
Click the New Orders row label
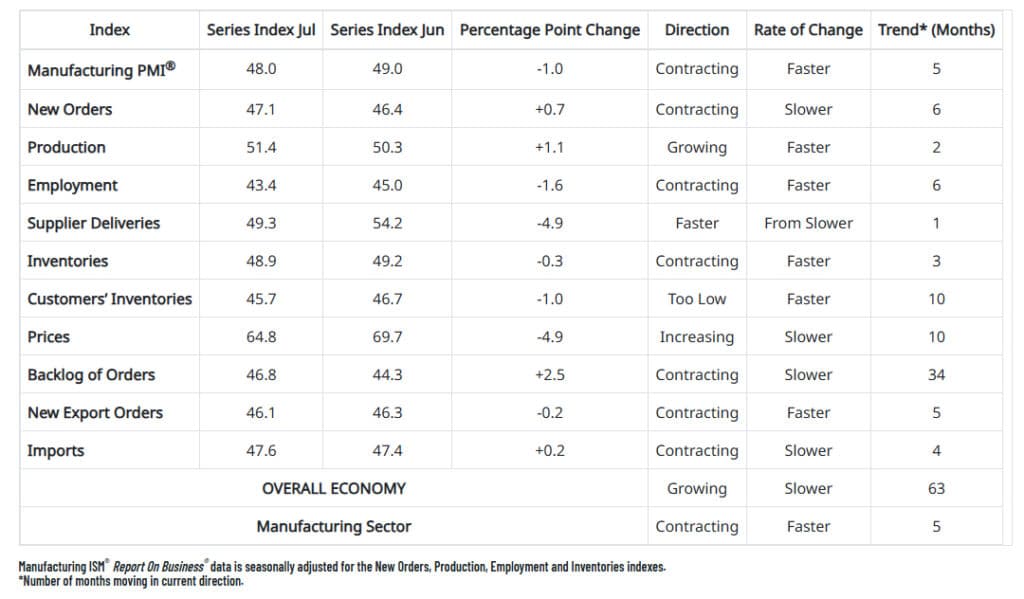(x=70, y=109)
